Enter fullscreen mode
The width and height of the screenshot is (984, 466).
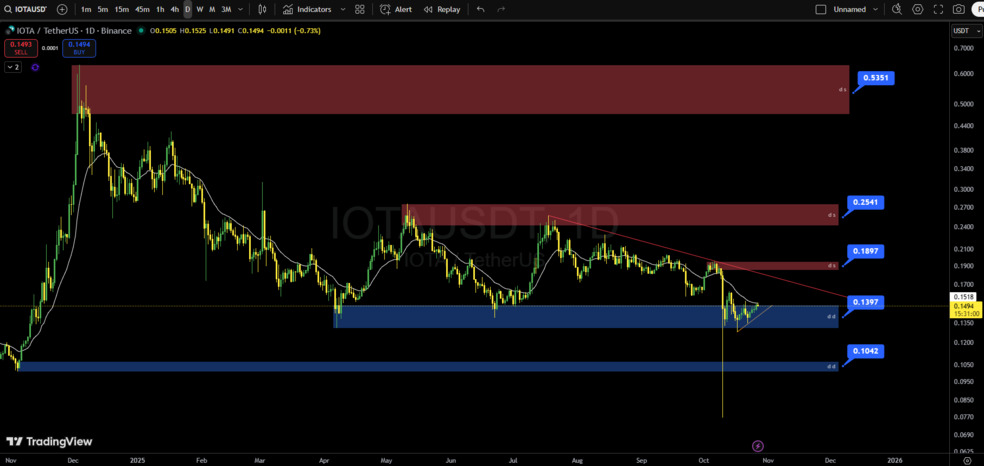click(x=938, y=9)
